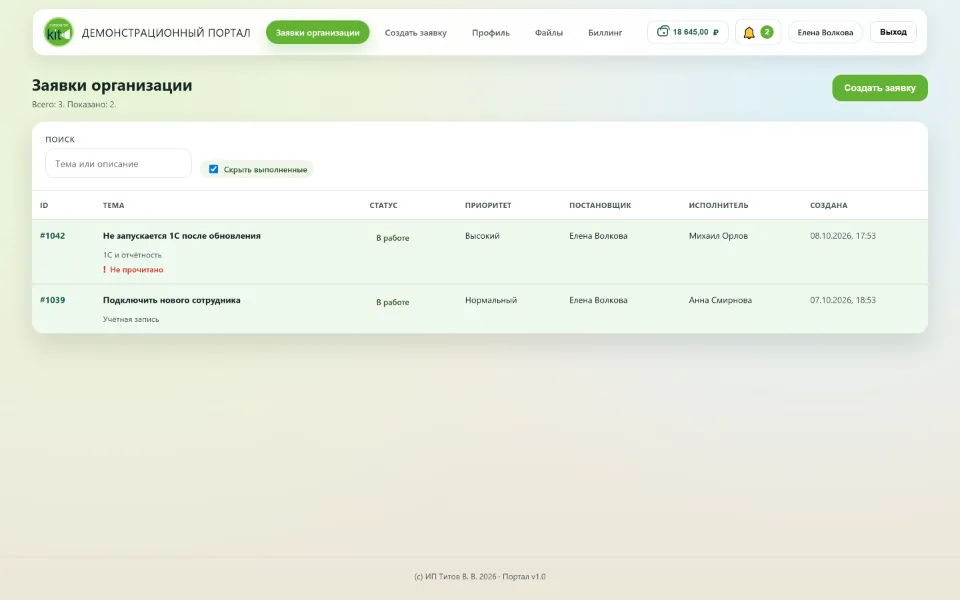Open the Профиль menu item

tap(490, 32)
